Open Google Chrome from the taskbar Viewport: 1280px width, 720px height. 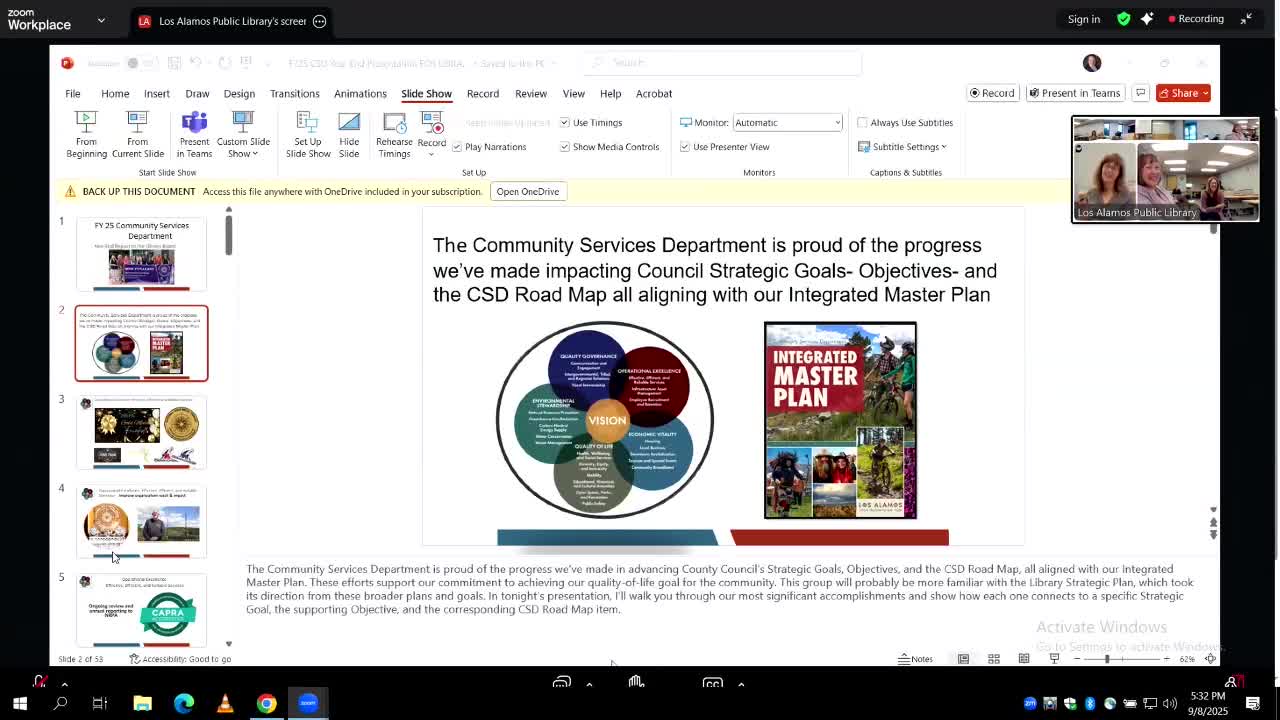tap(266, 703)
